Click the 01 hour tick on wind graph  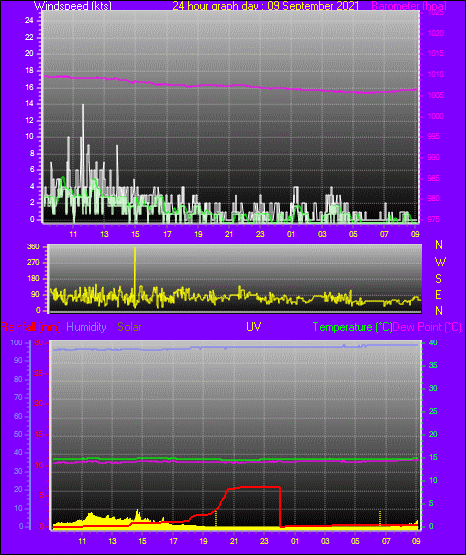[291, 234]
